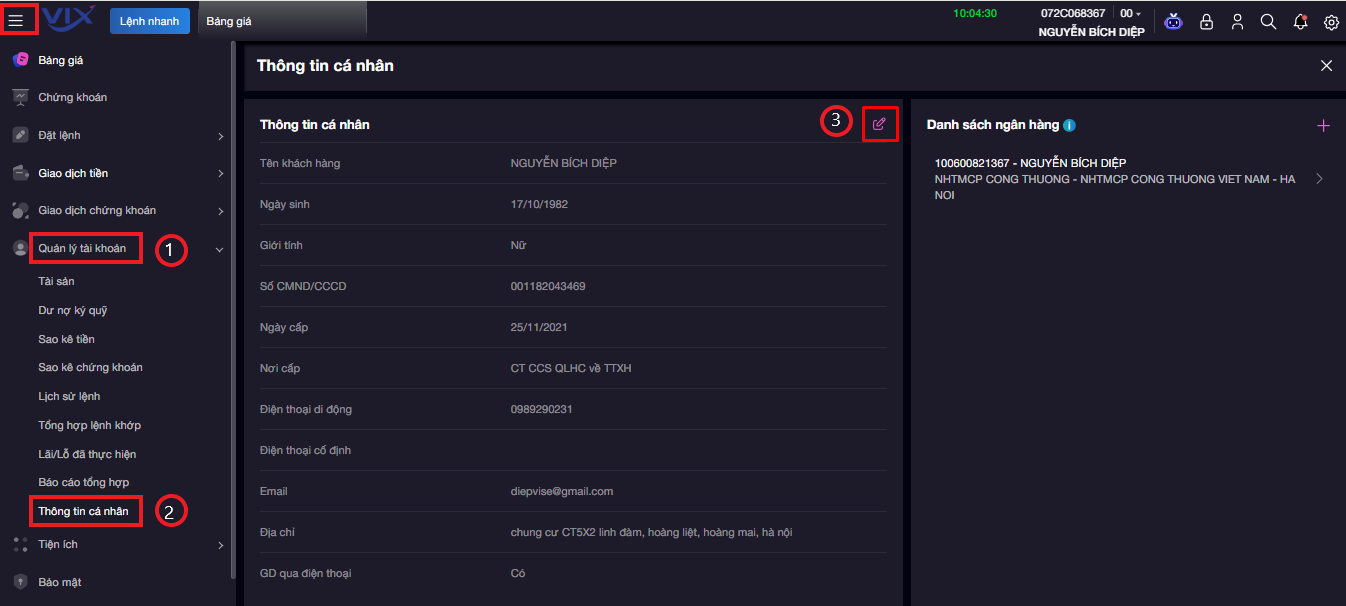Open the sub-account 00 dropdown

pyautogui.click(x=1130, y=13)
